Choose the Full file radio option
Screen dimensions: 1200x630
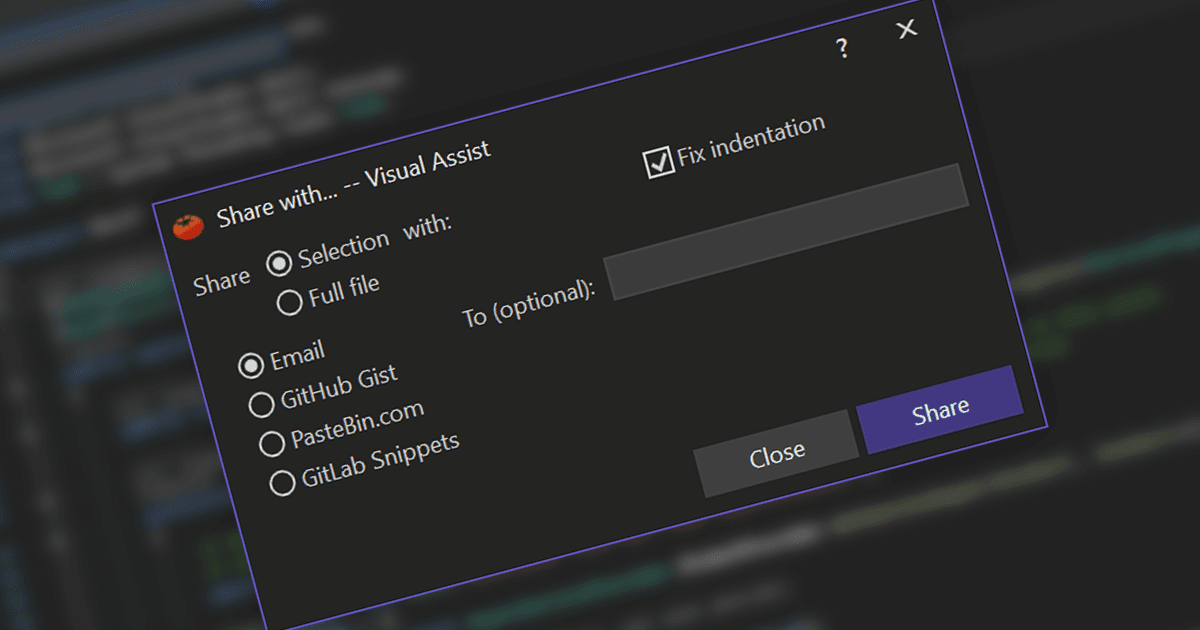(290, 301)
